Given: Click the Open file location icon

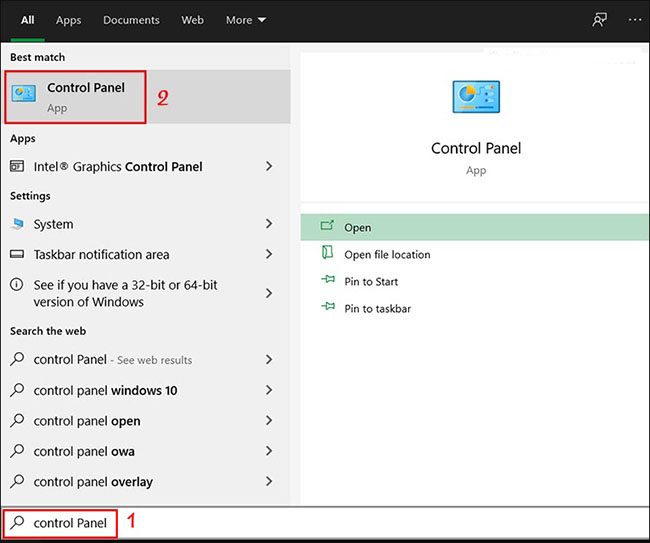Looking at the screenshot, I should tap(327, 252).
